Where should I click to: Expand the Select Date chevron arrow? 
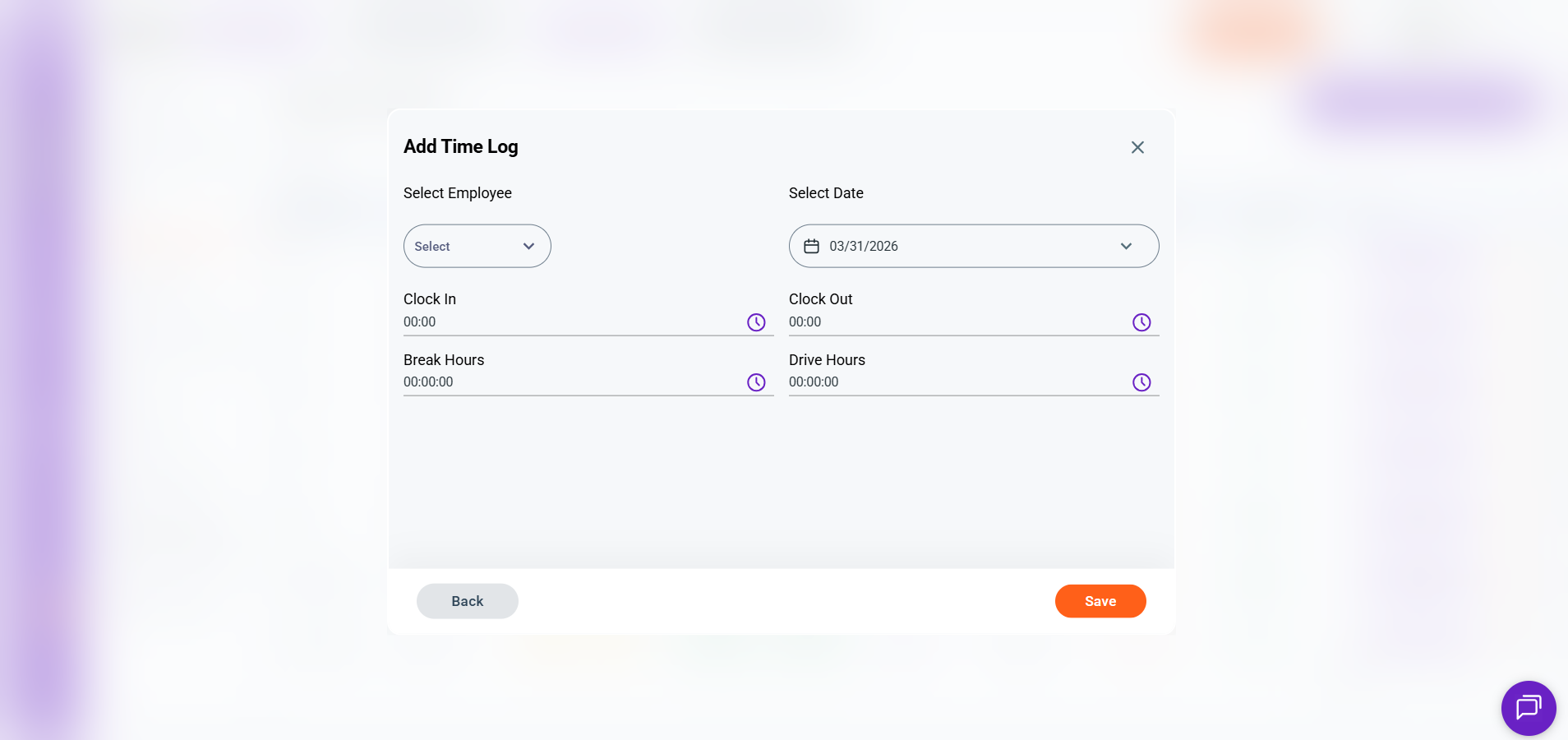tap(1126, 246)
